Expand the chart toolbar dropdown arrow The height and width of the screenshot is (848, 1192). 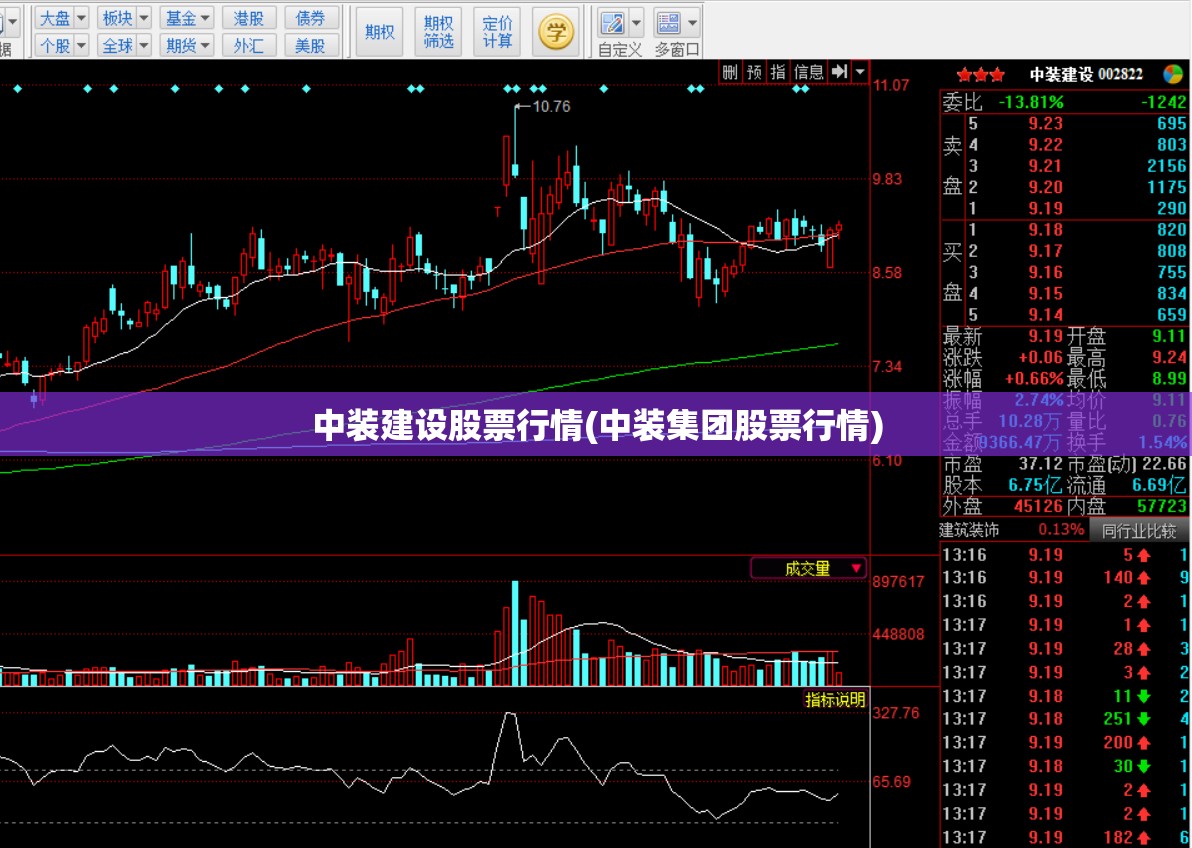coord(860,72)
